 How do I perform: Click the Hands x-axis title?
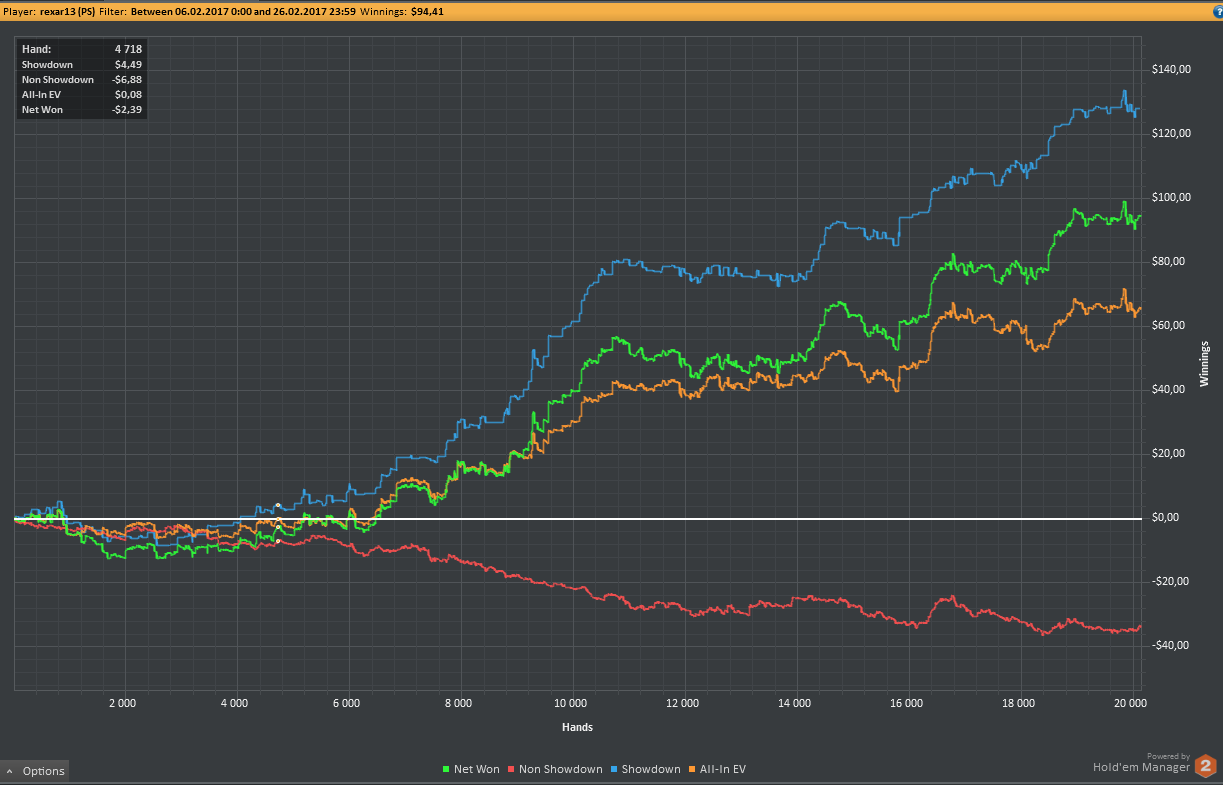click(x=577, y=728)
